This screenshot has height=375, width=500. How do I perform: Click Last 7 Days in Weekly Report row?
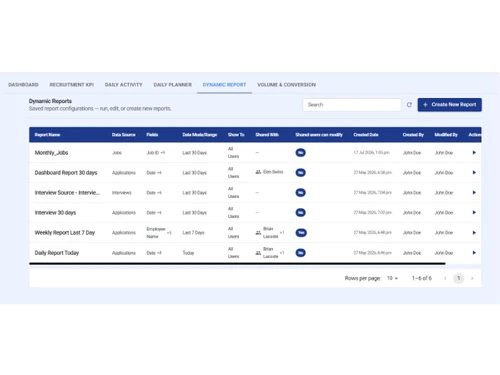(193, 233)
